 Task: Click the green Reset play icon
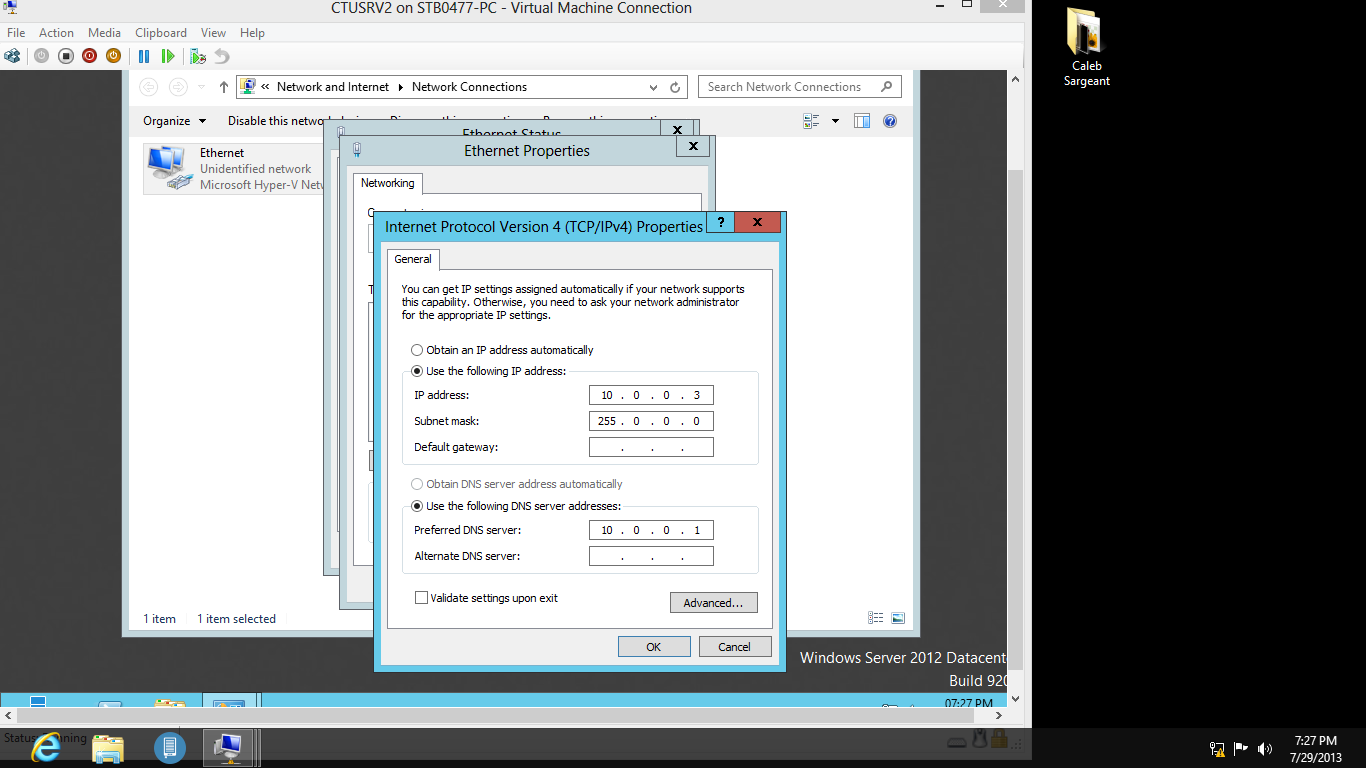[x=168, y=56]
